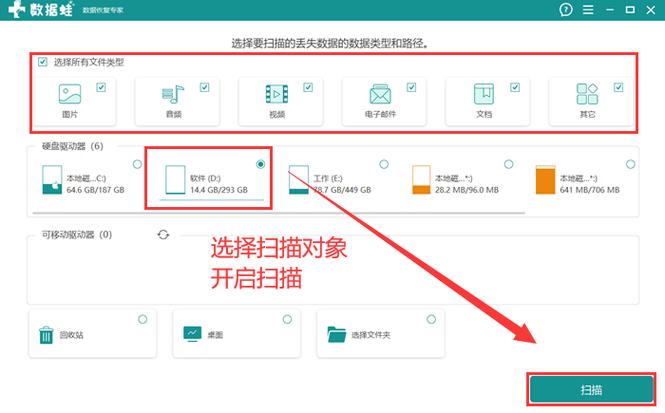Screen dimensions: 665x413
Task: Click the 工作 (E:) drive icon
Action: tap(299, 180)
